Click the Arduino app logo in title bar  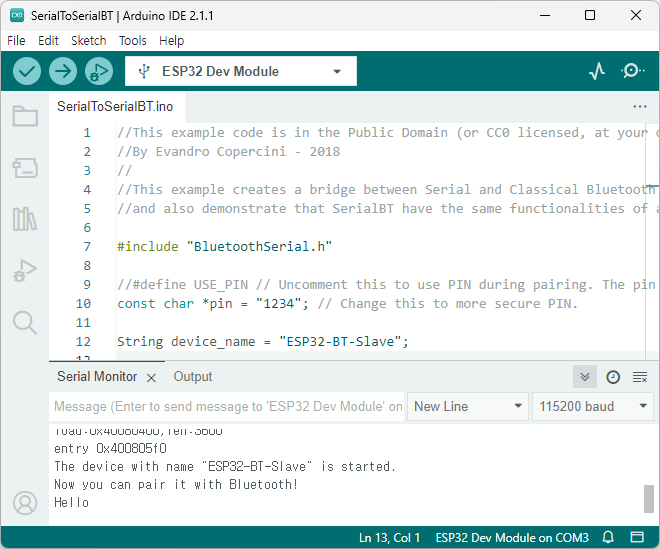point(17,16)
